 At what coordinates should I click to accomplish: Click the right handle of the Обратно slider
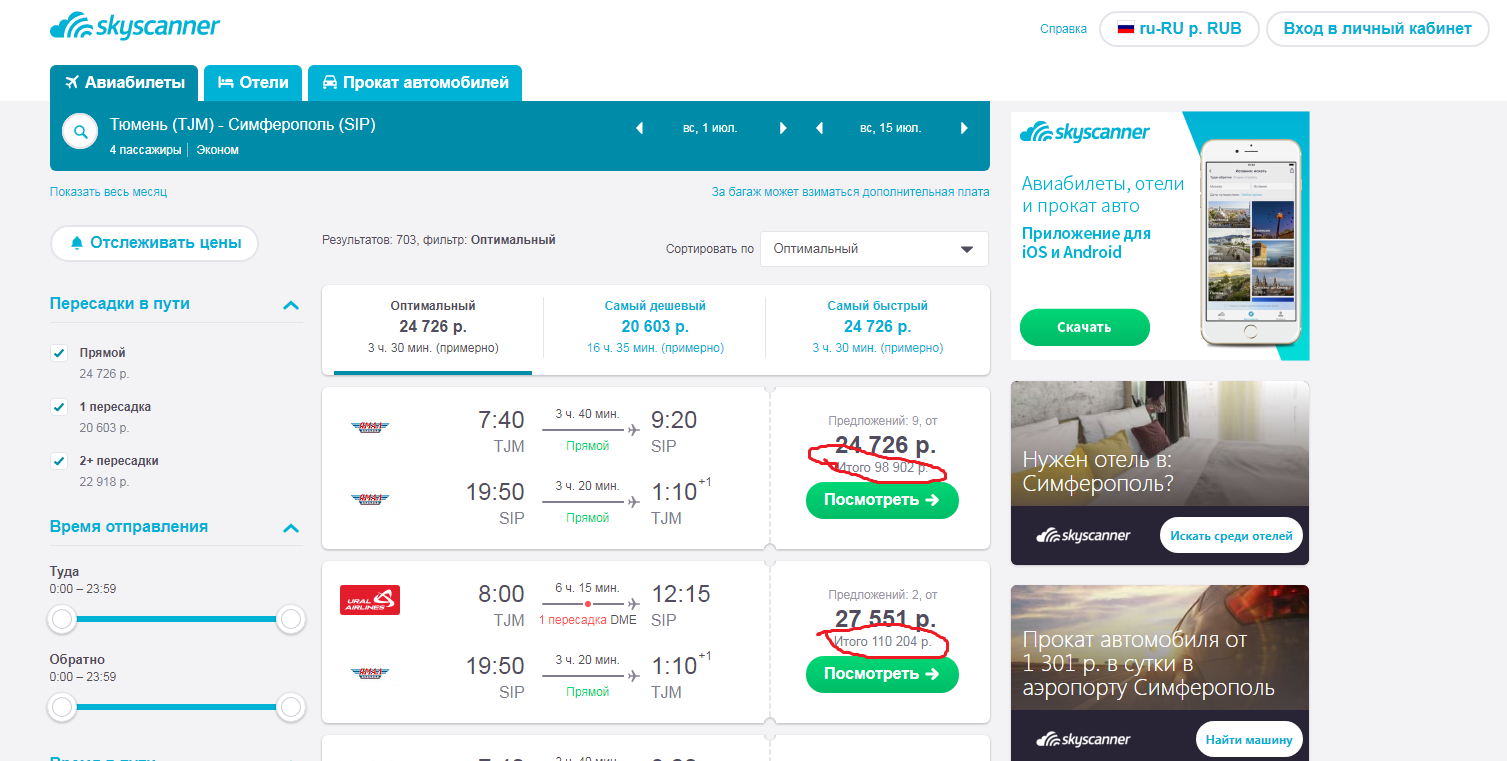pos(291,708)
